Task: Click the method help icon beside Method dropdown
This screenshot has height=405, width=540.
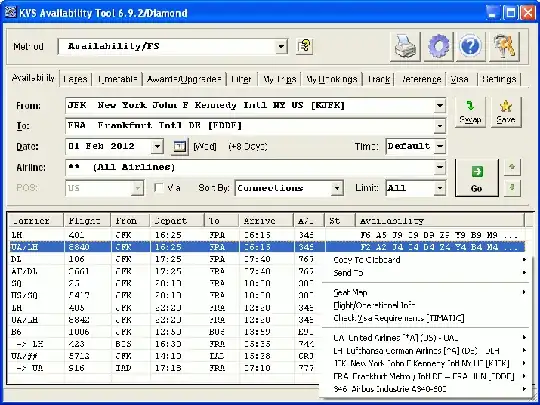Action: 304,46
